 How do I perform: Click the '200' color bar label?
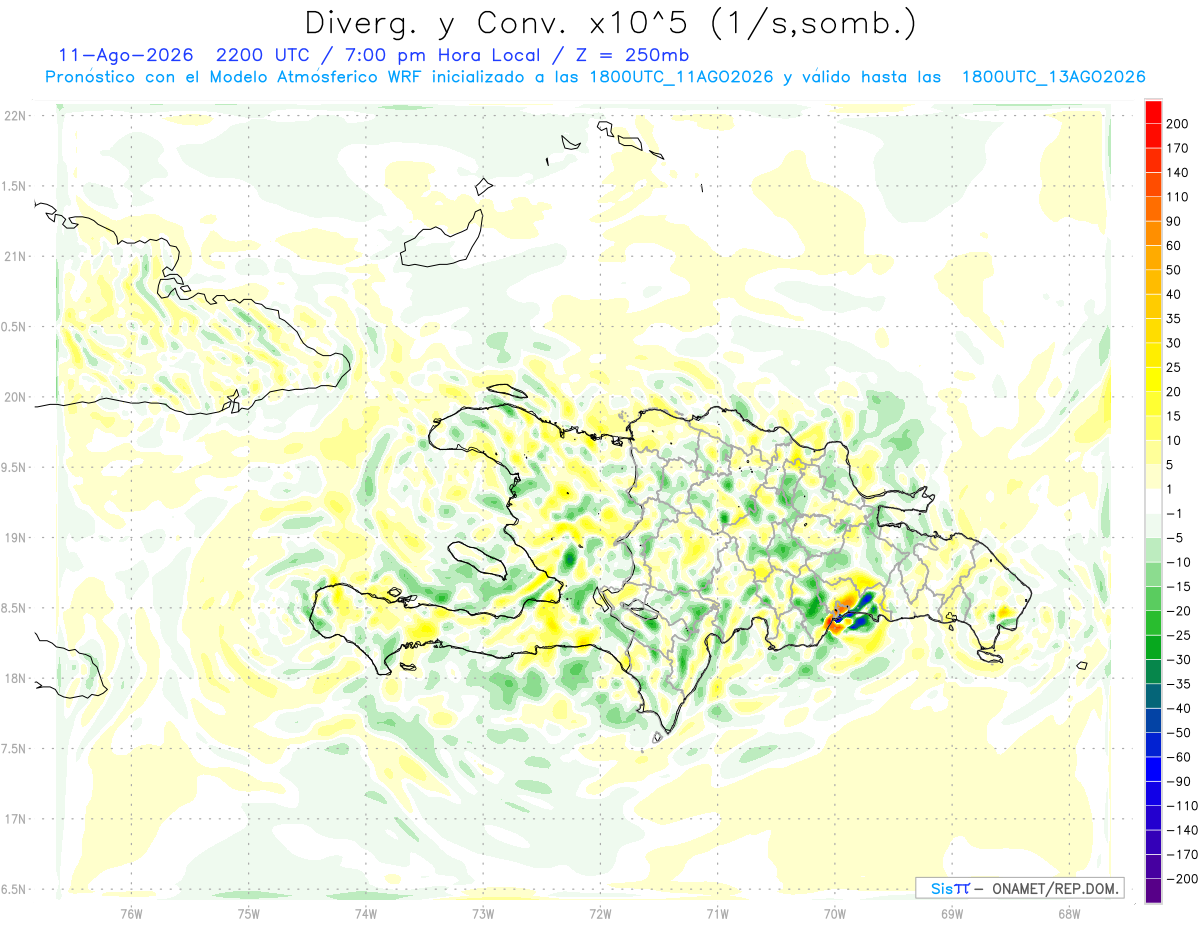(x=1177, y=124)
